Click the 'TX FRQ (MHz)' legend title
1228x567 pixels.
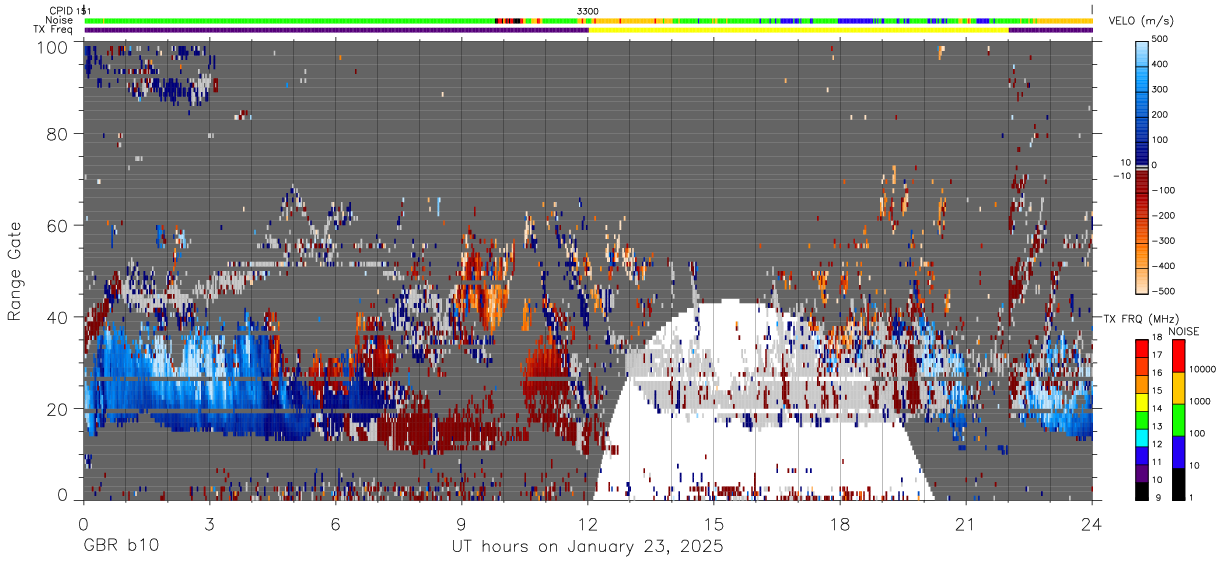point(1142,318)
